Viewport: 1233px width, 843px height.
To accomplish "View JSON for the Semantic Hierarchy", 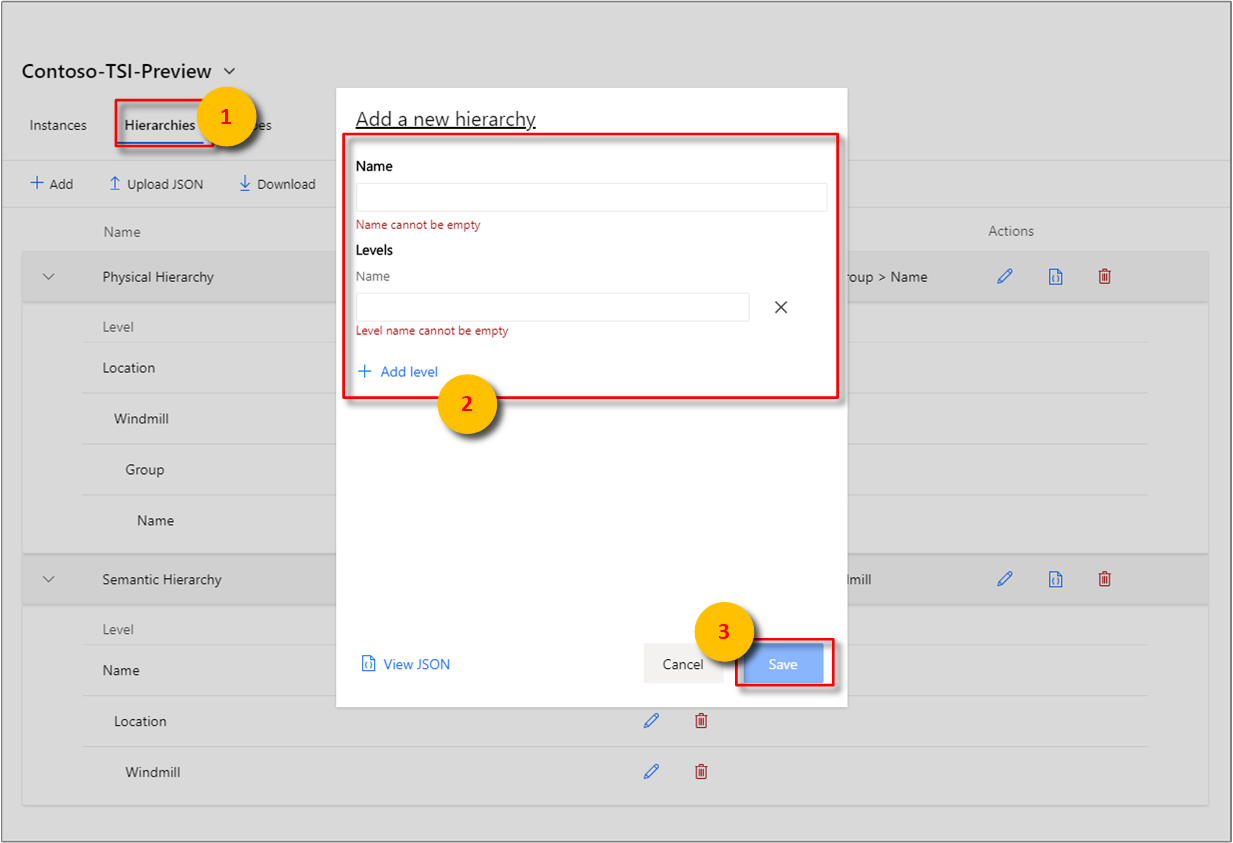I will tap(1055, 579).
